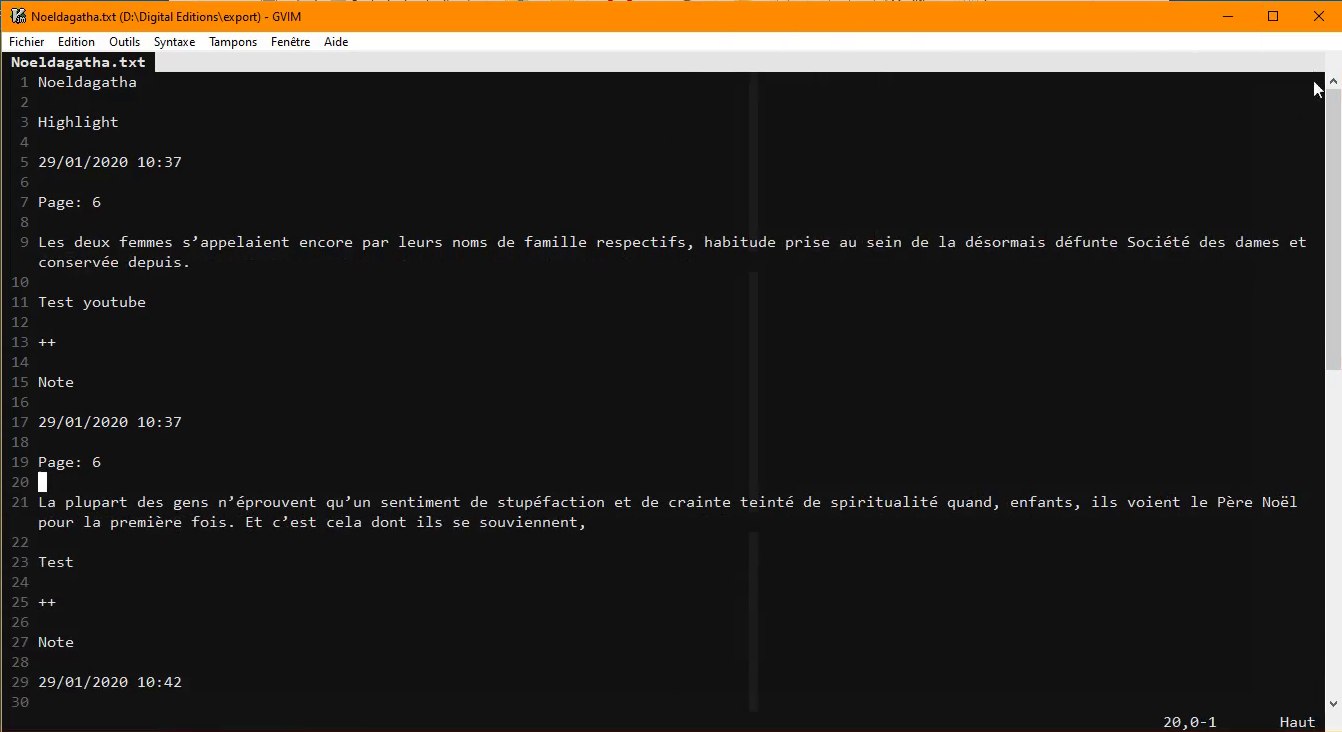Click 'conservée depuis.' wrapped line
The height and width of the screenshot is (732, 1342).
114,262
